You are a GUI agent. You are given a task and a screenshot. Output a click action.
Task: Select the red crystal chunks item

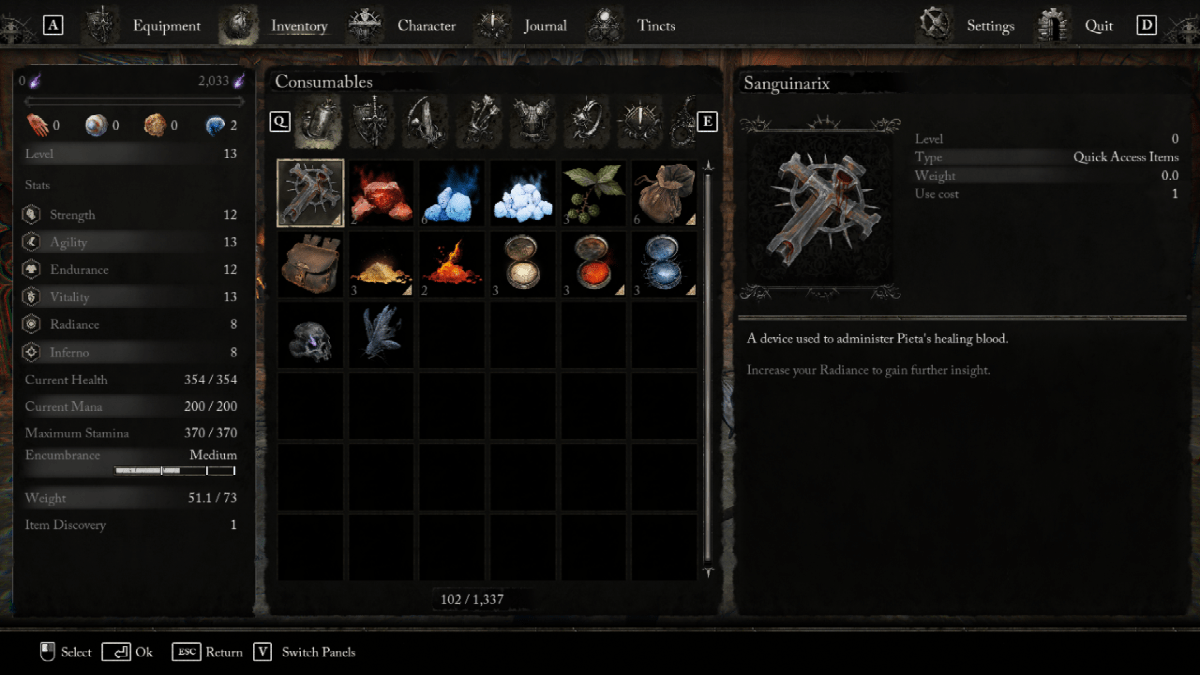coord(381,193)
